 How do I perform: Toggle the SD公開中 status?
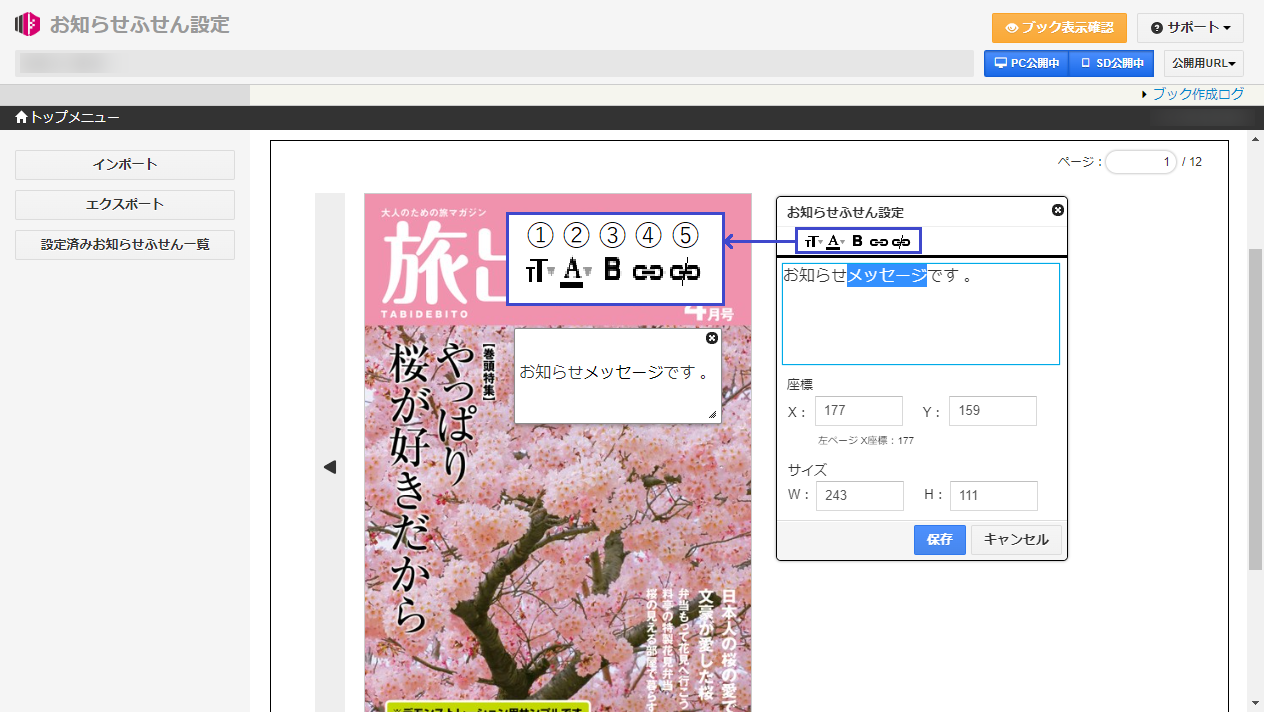click(x=1111, y=63)
